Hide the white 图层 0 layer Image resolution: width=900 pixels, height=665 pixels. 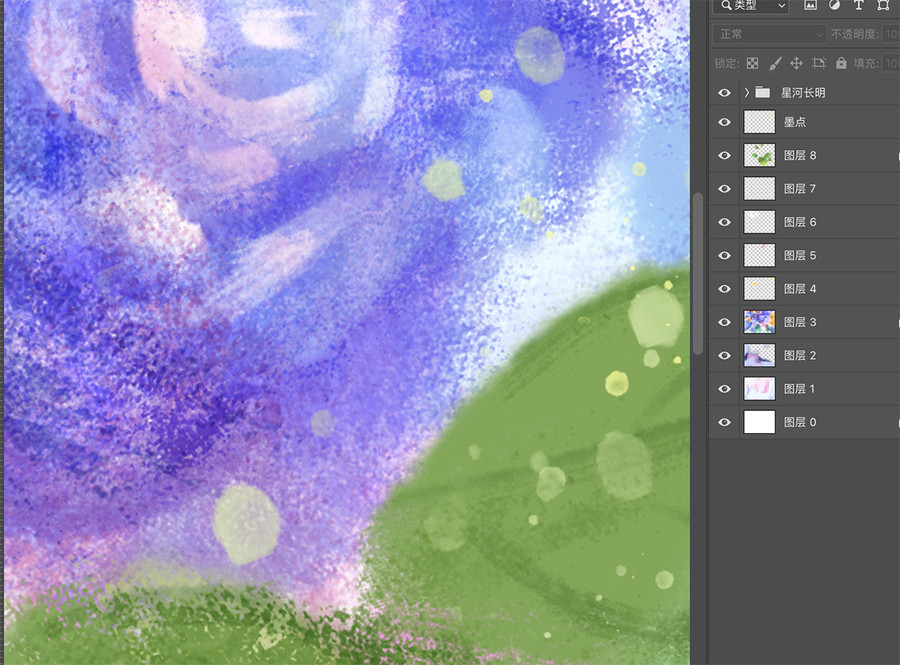point(724,422)
